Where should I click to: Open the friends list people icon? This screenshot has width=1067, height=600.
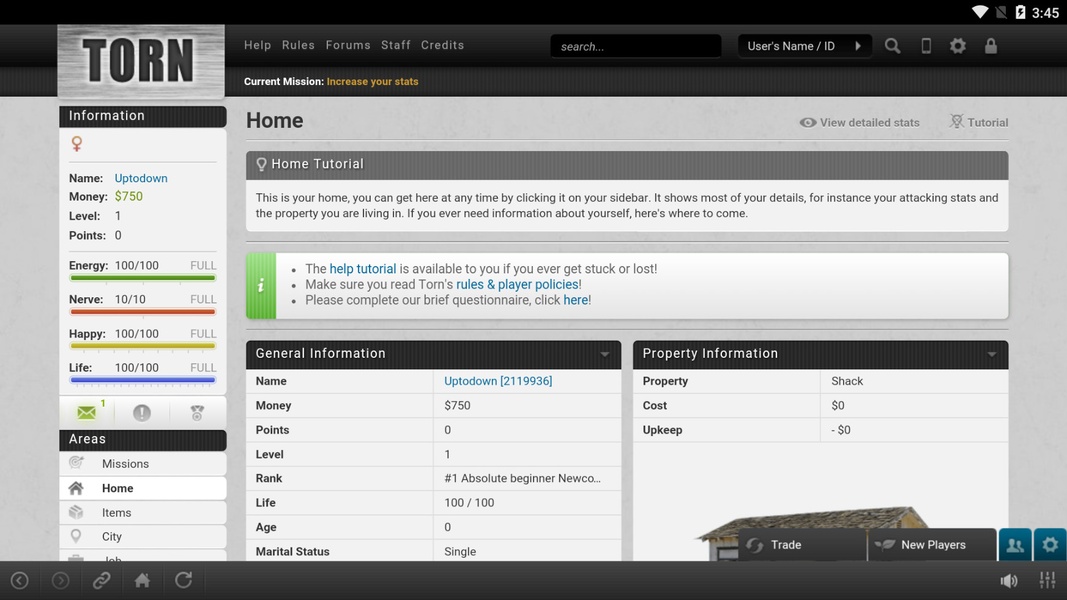(x=1015, y=545)
